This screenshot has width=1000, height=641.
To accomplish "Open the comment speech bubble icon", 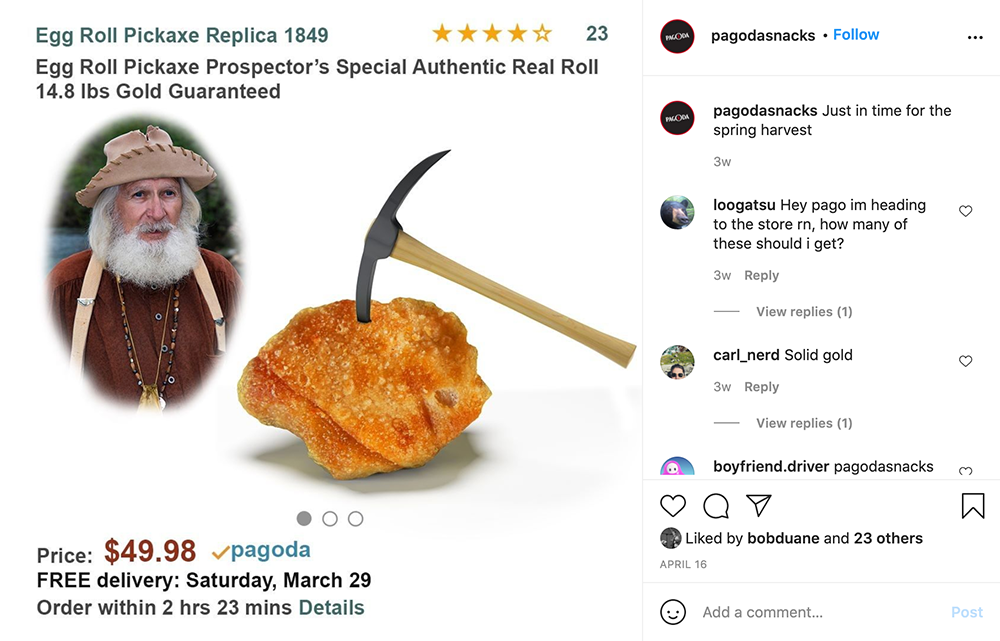I will tap(716, 506).
